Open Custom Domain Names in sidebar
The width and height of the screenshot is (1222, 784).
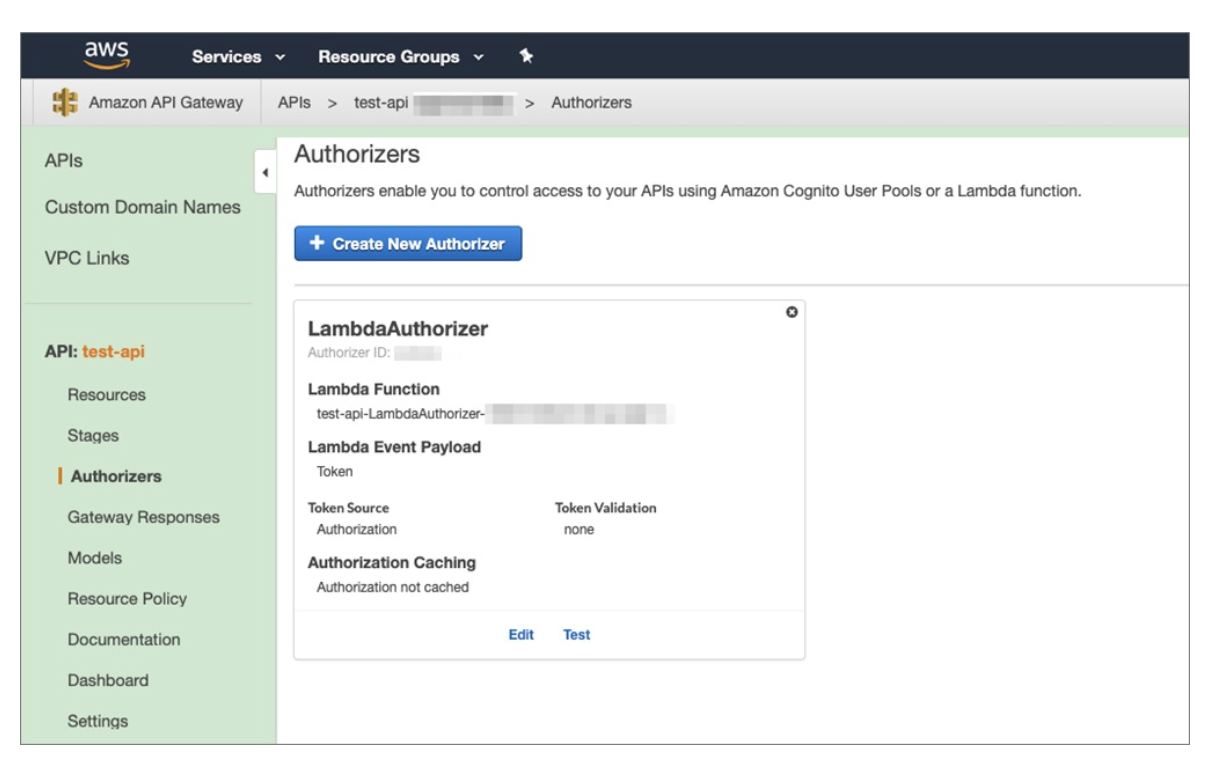(x=143, y=208)
